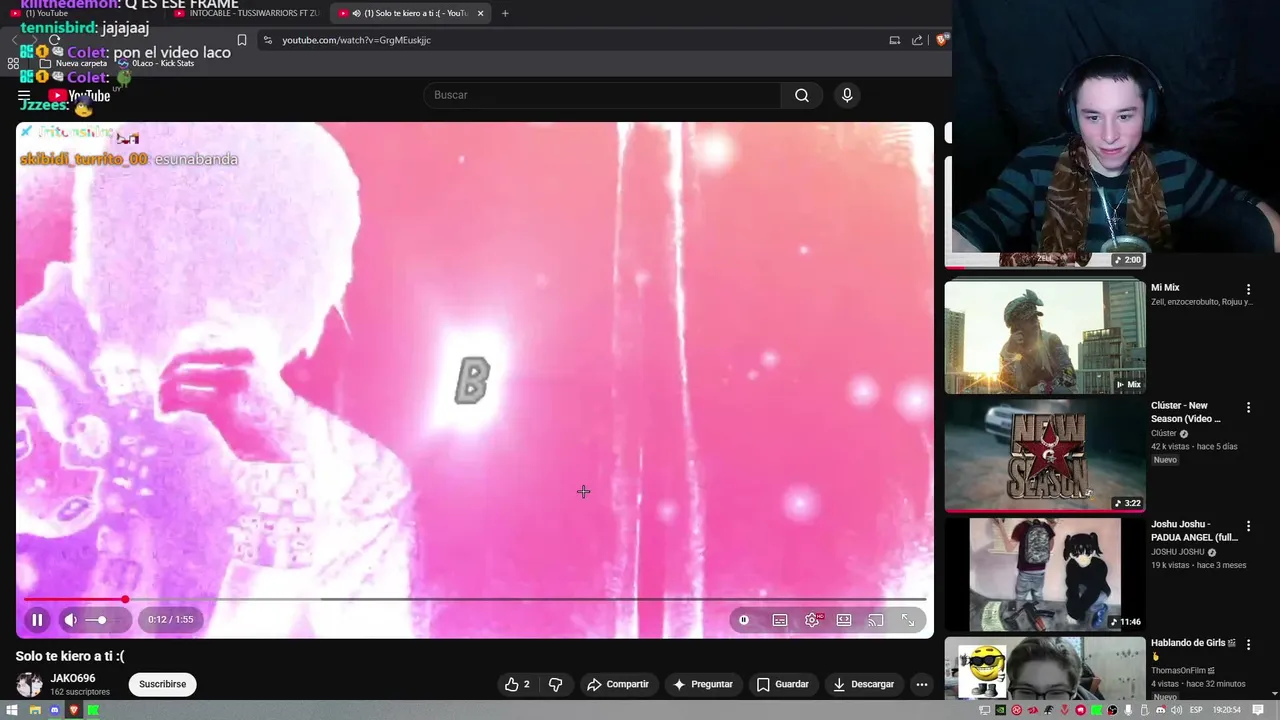Open the Nueva carpeta bookmarks folder

coord(73,63)
